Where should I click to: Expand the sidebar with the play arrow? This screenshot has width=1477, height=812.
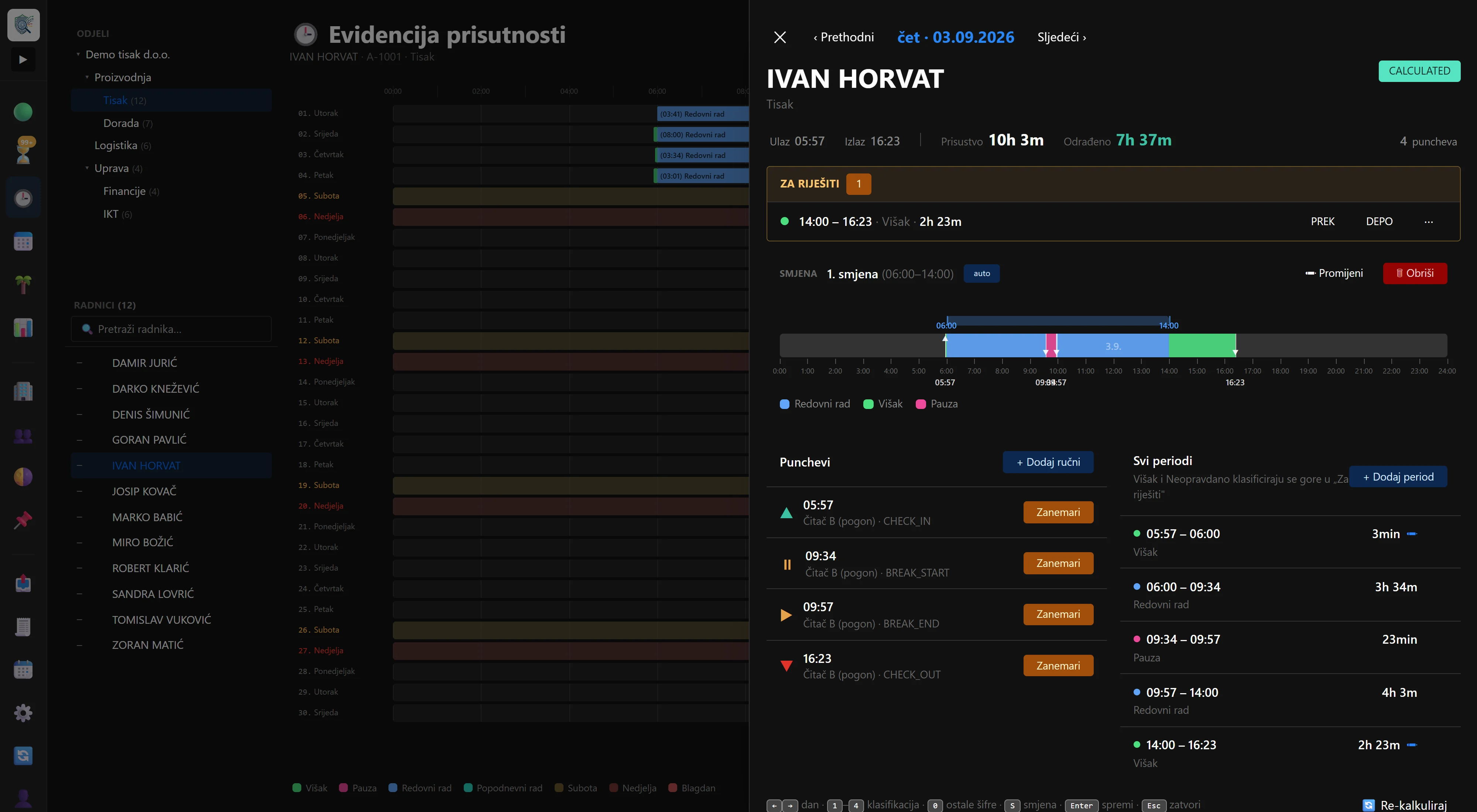[23, 59]
